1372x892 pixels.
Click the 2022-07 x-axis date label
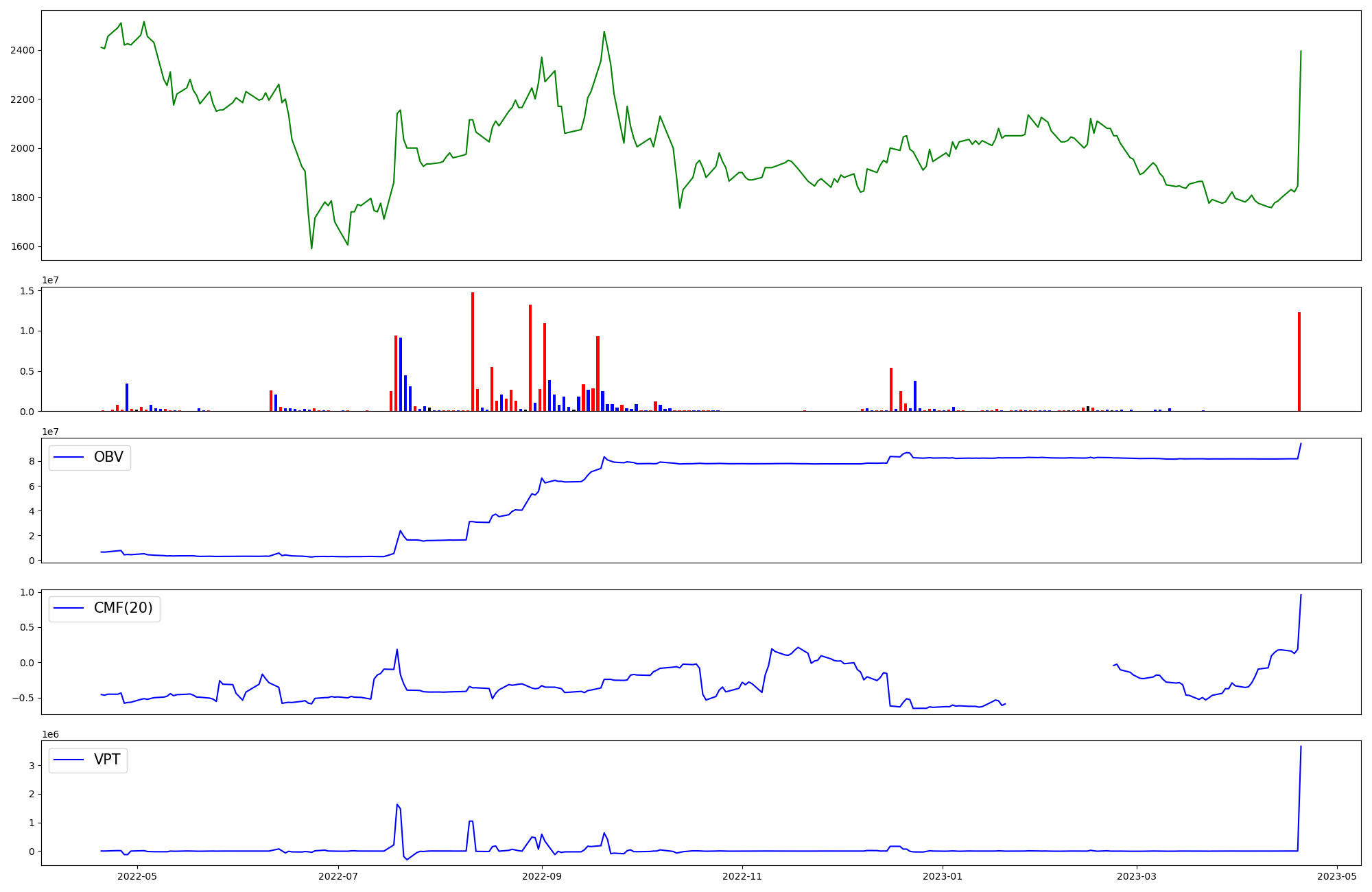click(x=338, y=876)
